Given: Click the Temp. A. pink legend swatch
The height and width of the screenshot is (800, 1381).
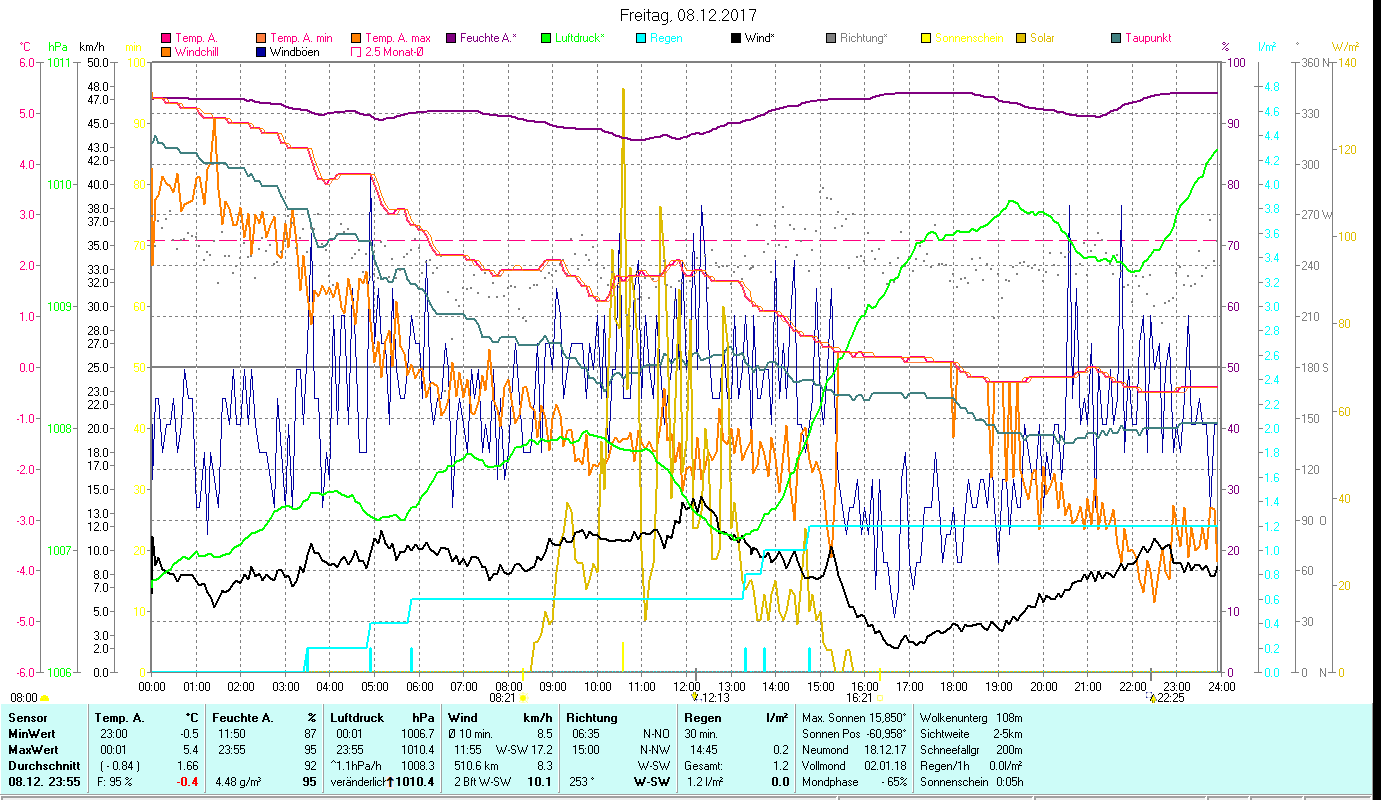Looking at the screenshot, I should (x=166, y=38).
